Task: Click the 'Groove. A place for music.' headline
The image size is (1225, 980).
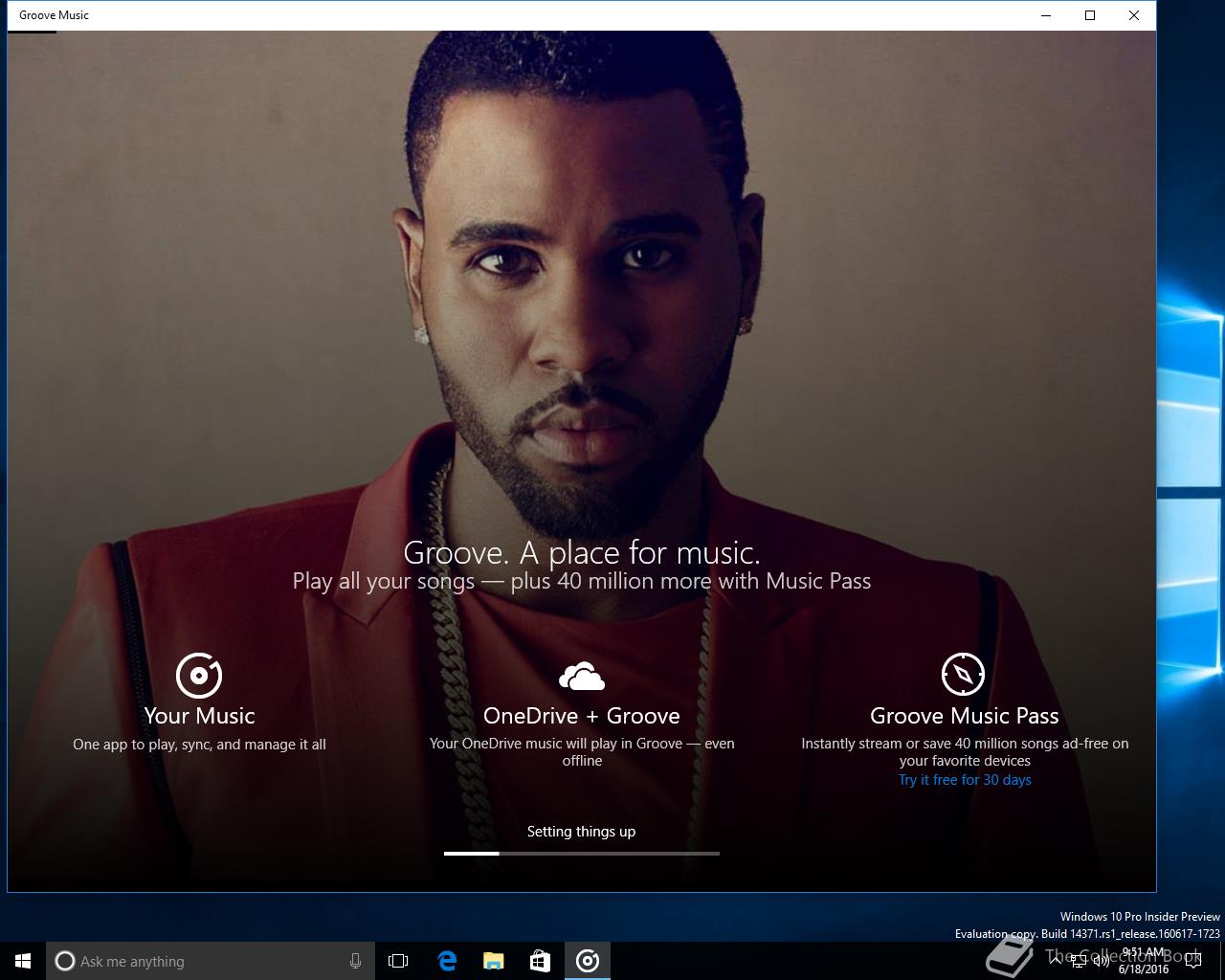Action: (582, 552)
